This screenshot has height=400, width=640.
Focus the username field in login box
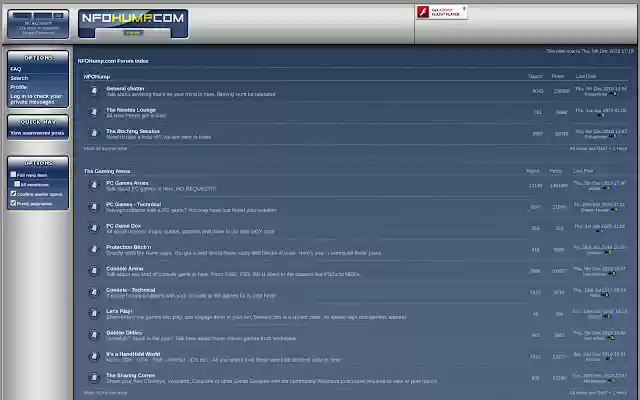[x=22, y=16]
